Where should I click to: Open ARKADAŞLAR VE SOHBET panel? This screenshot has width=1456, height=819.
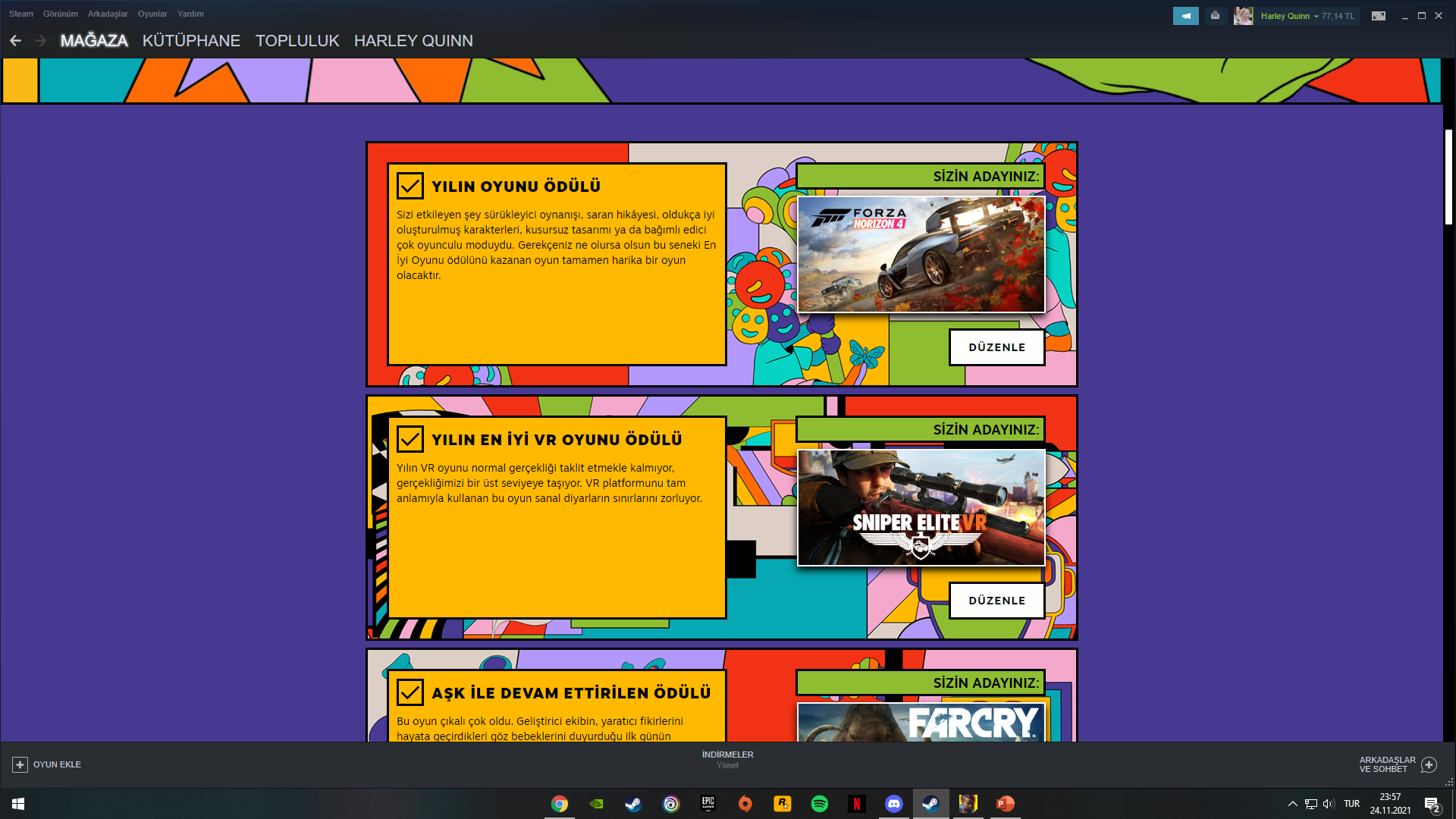[x=1387, y=764]
